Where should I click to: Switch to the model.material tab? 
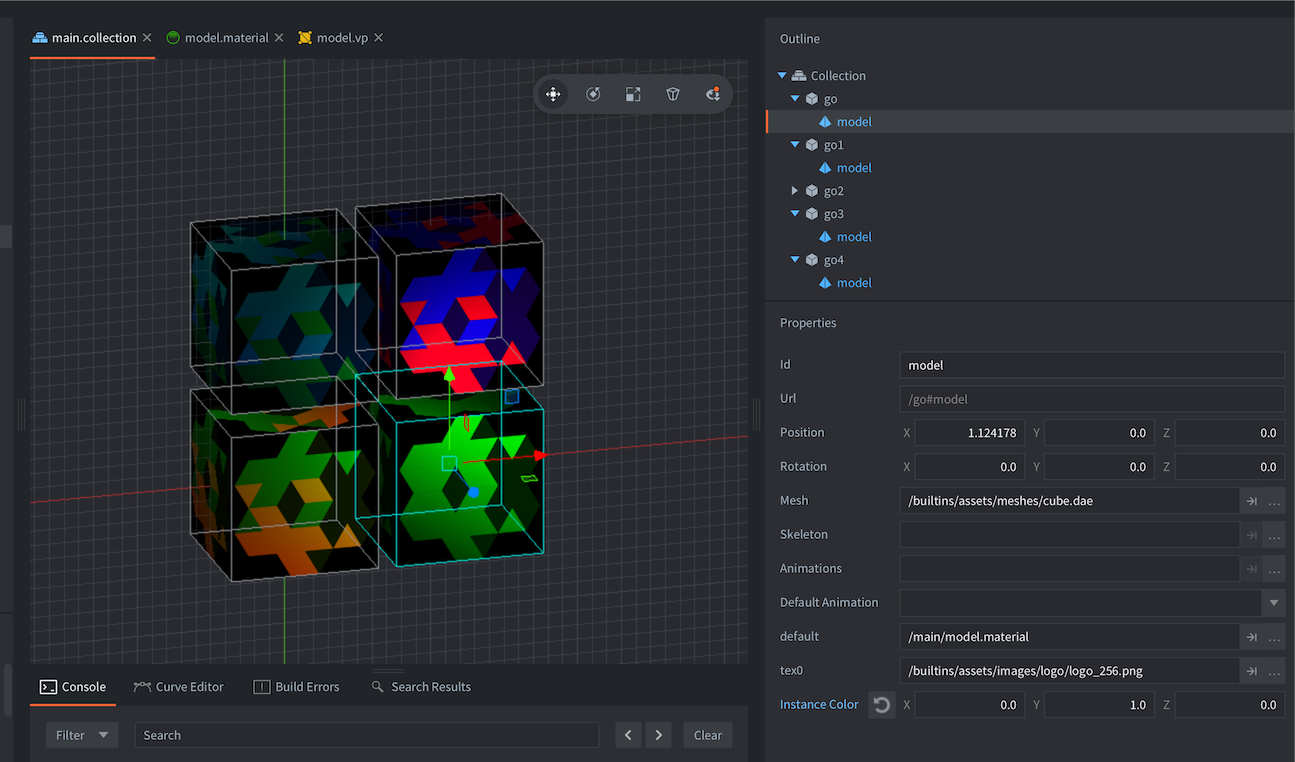[225, 37]
